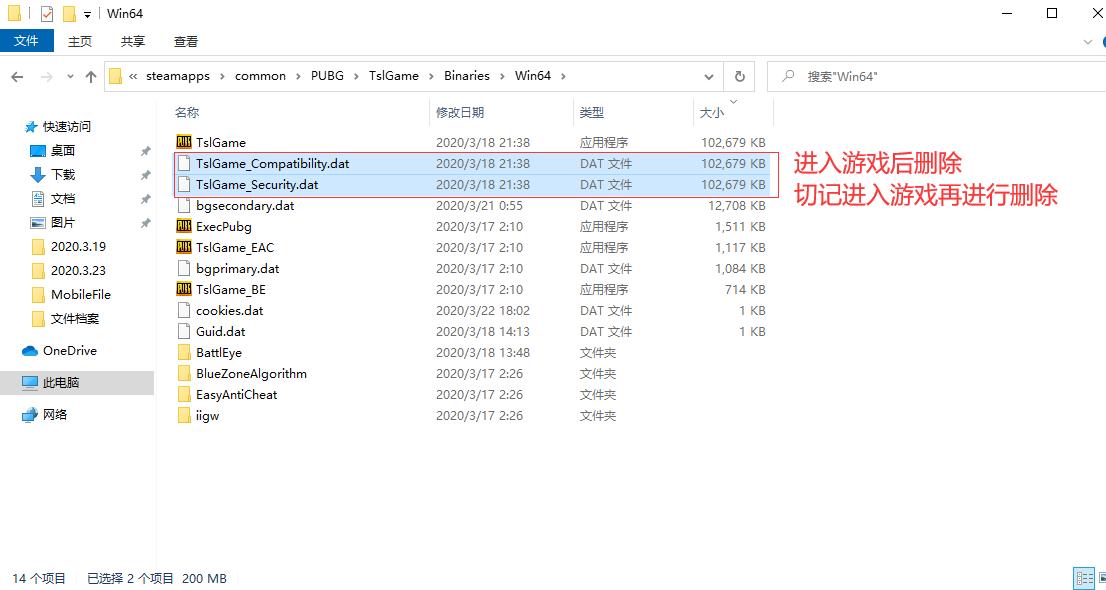The image size is (1106, 590).
Task: Switch to large icons view in status bar
Action: (1101, 578)
